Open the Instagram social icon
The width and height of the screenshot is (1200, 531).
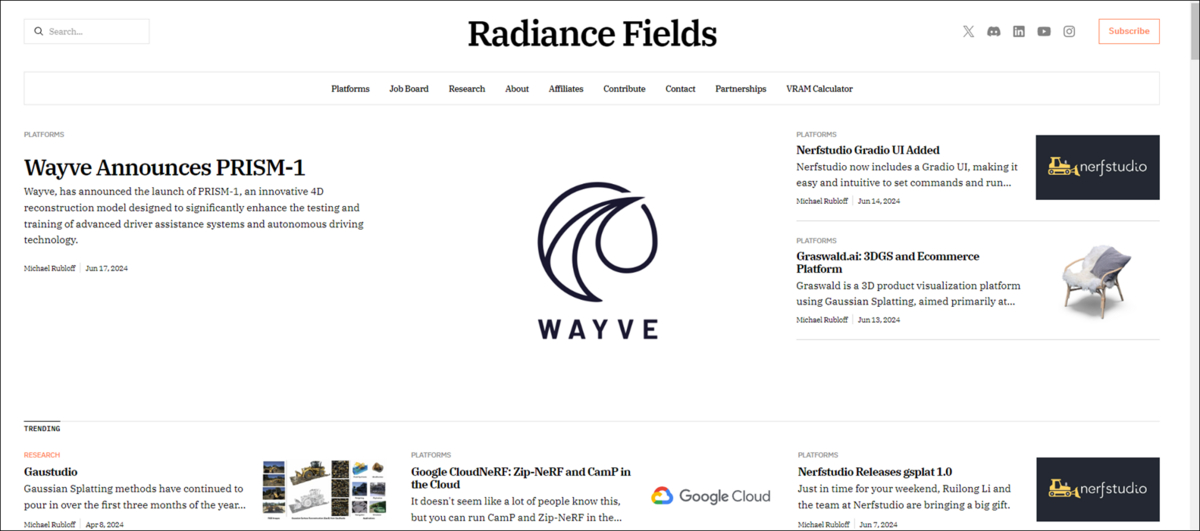pos(1069,31)
